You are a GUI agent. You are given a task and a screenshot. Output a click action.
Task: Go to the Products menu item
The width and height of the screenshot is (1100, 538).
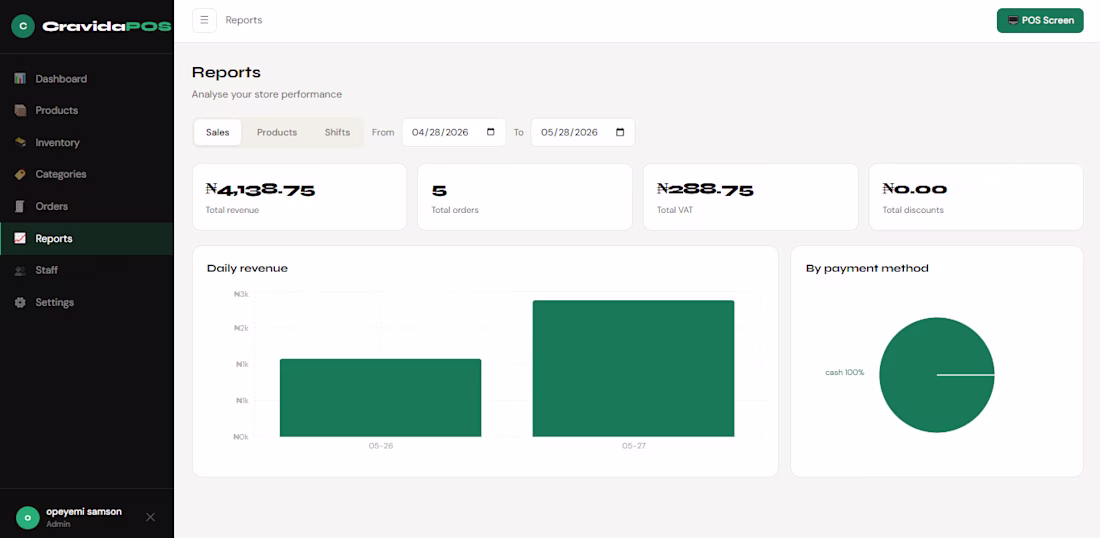[86, 110]
